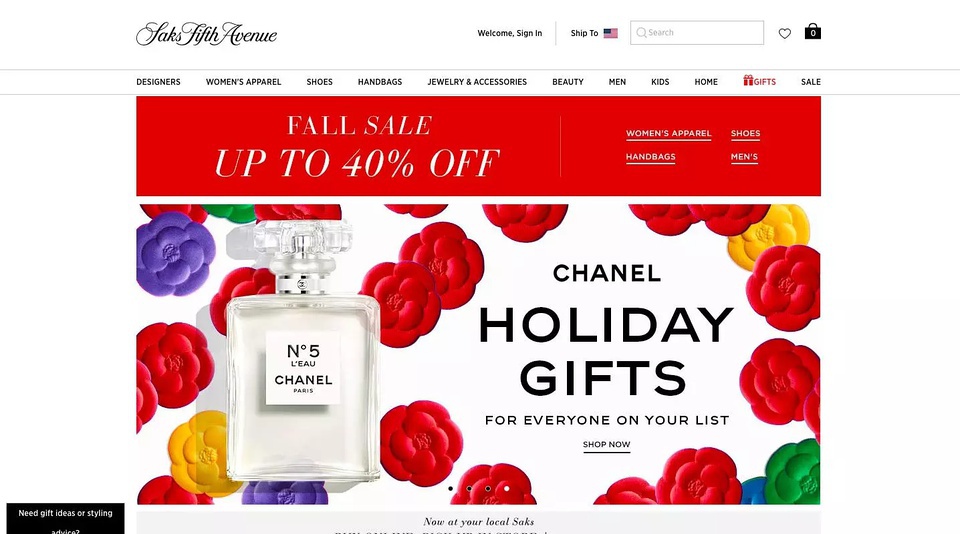Open the gift ideas styling advice chat
This screenshot has height=534, width=960.
66,519
